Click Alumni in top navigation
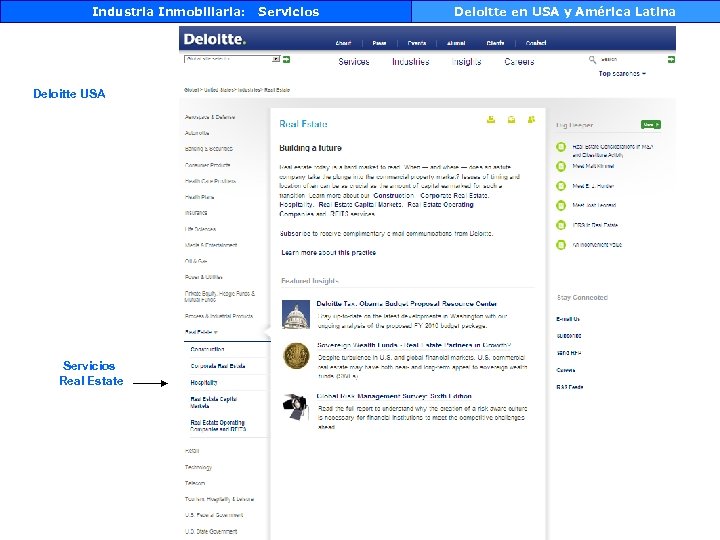Image resolution: width=720 pixels, height=540 pixels. pyautogui.click(x=456, y=43)
